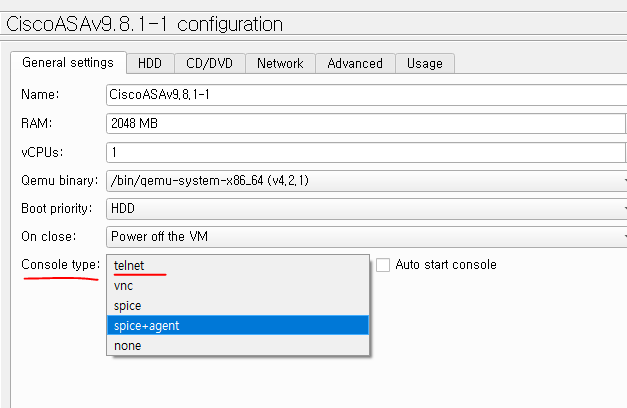Switch to the Network tab
The width and height of the screenshot is (627, 408).
pos(280,64)
